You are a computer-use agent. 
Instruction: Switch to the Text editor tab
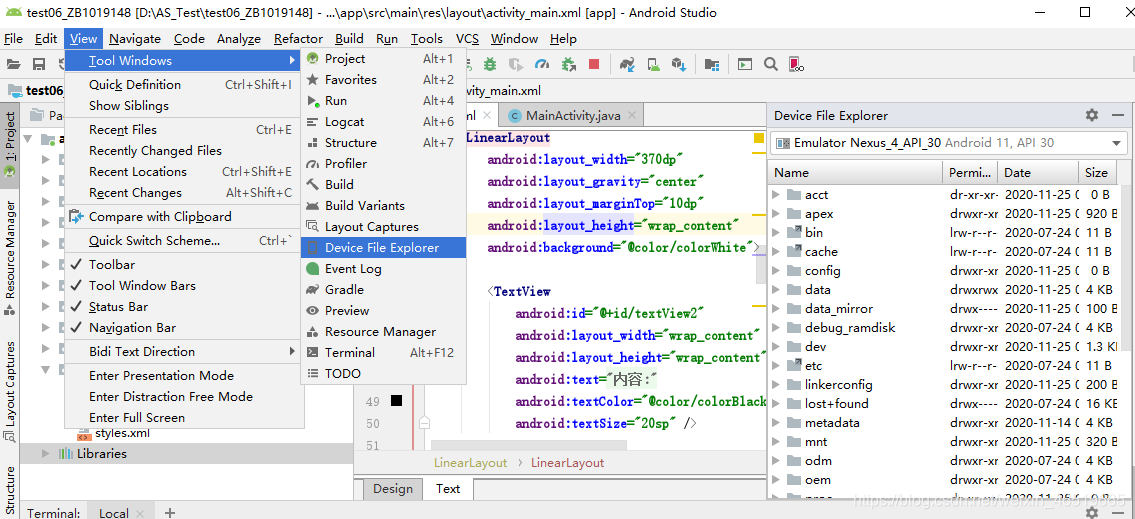448,489
